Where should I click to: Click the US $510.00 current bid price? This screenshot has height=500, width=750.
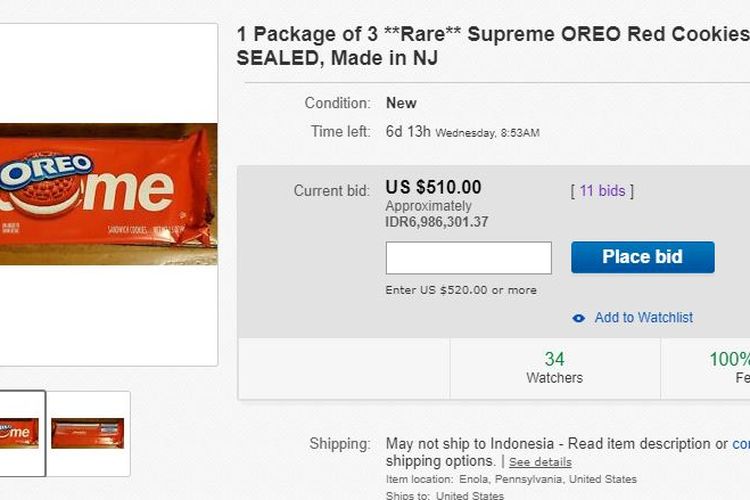[x=433, y=187]
